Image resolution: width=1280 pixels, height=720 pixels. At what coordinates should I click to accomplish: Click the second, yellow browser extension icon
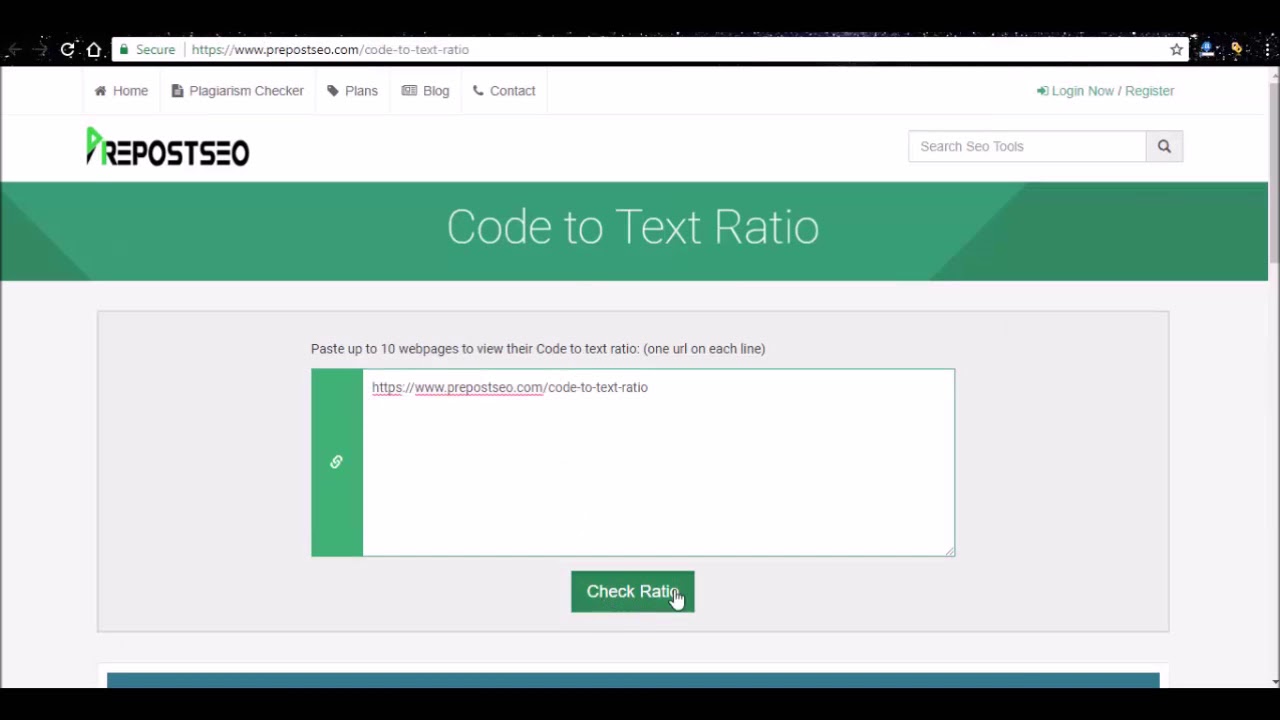(1237, 49)
